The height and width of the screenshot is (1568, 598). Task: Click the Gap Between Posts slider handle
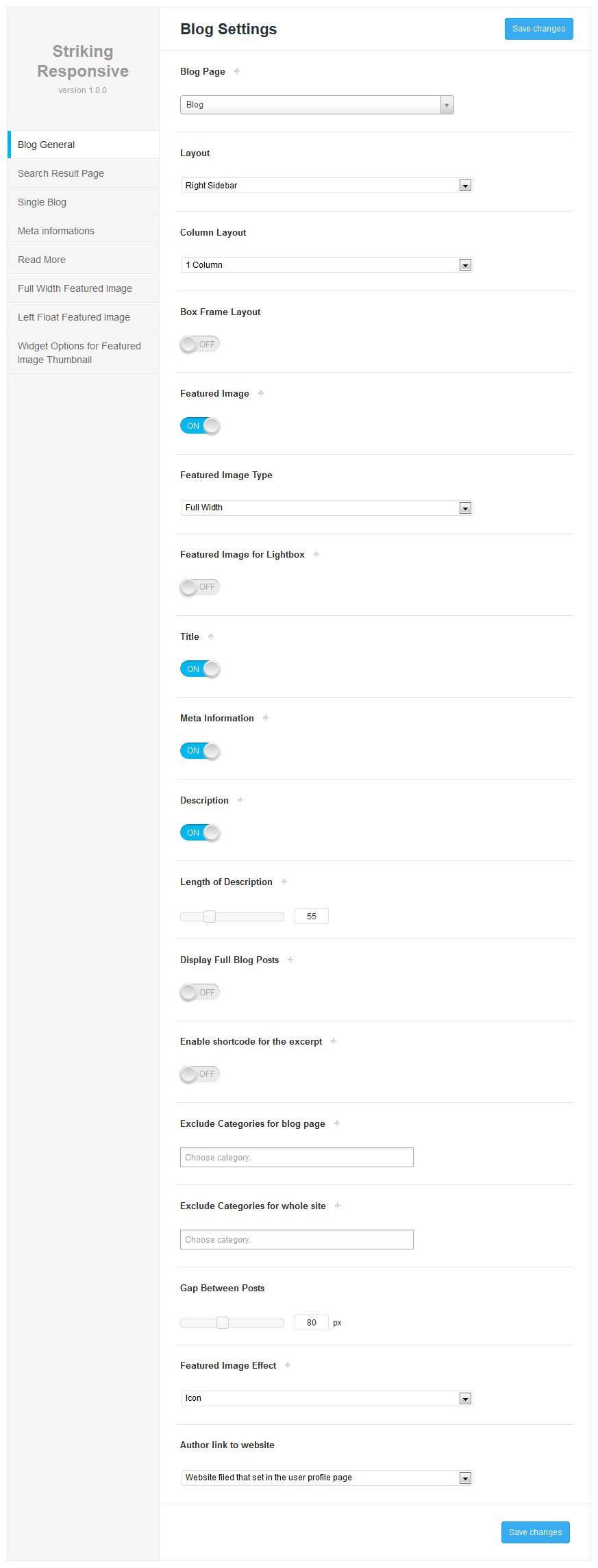point(223,1323)
